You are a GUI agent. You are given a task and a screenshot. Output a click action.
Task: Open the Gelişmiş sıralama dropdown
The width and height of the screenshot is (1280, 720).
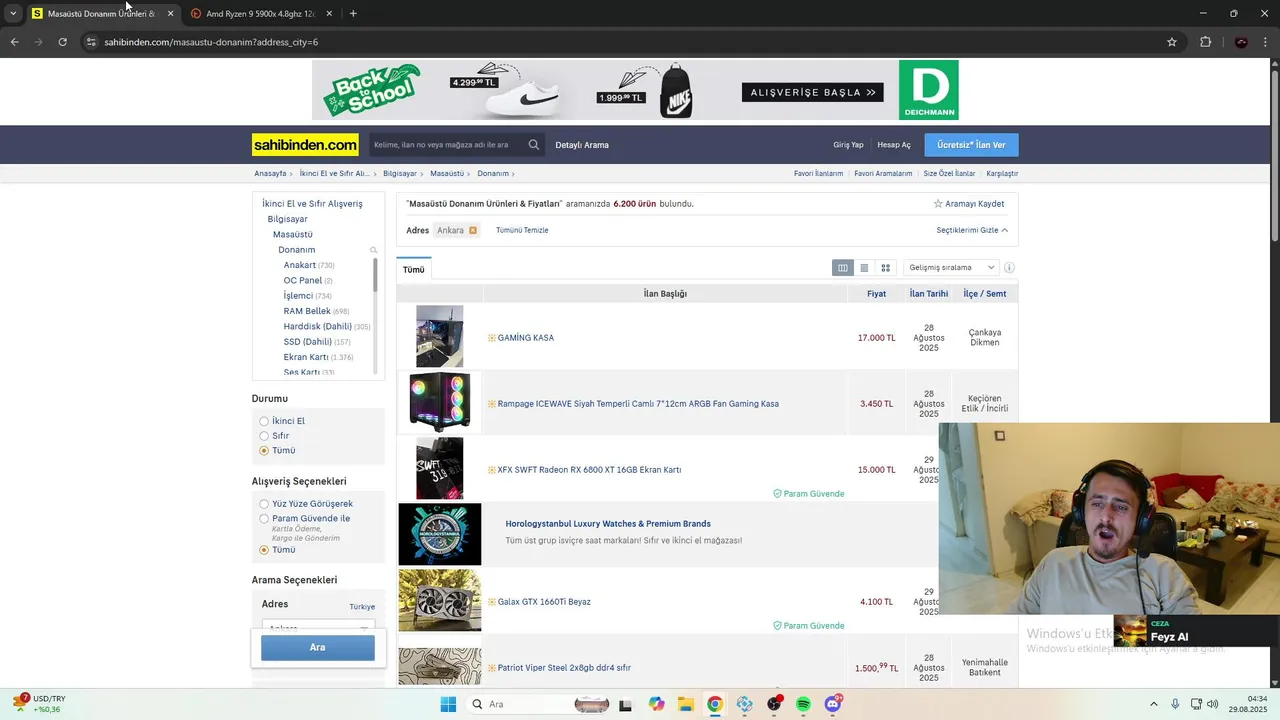coord(951,268)
